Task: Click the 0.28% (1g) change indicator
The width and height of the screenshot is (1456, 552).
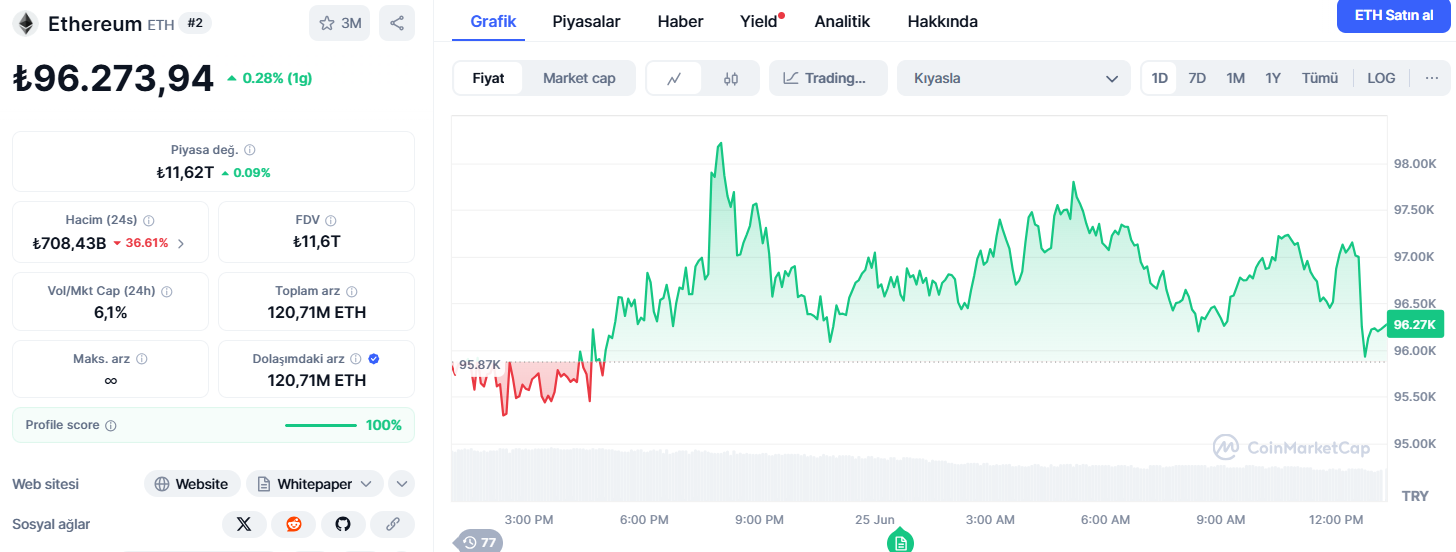Action: (x=269, y=78)
